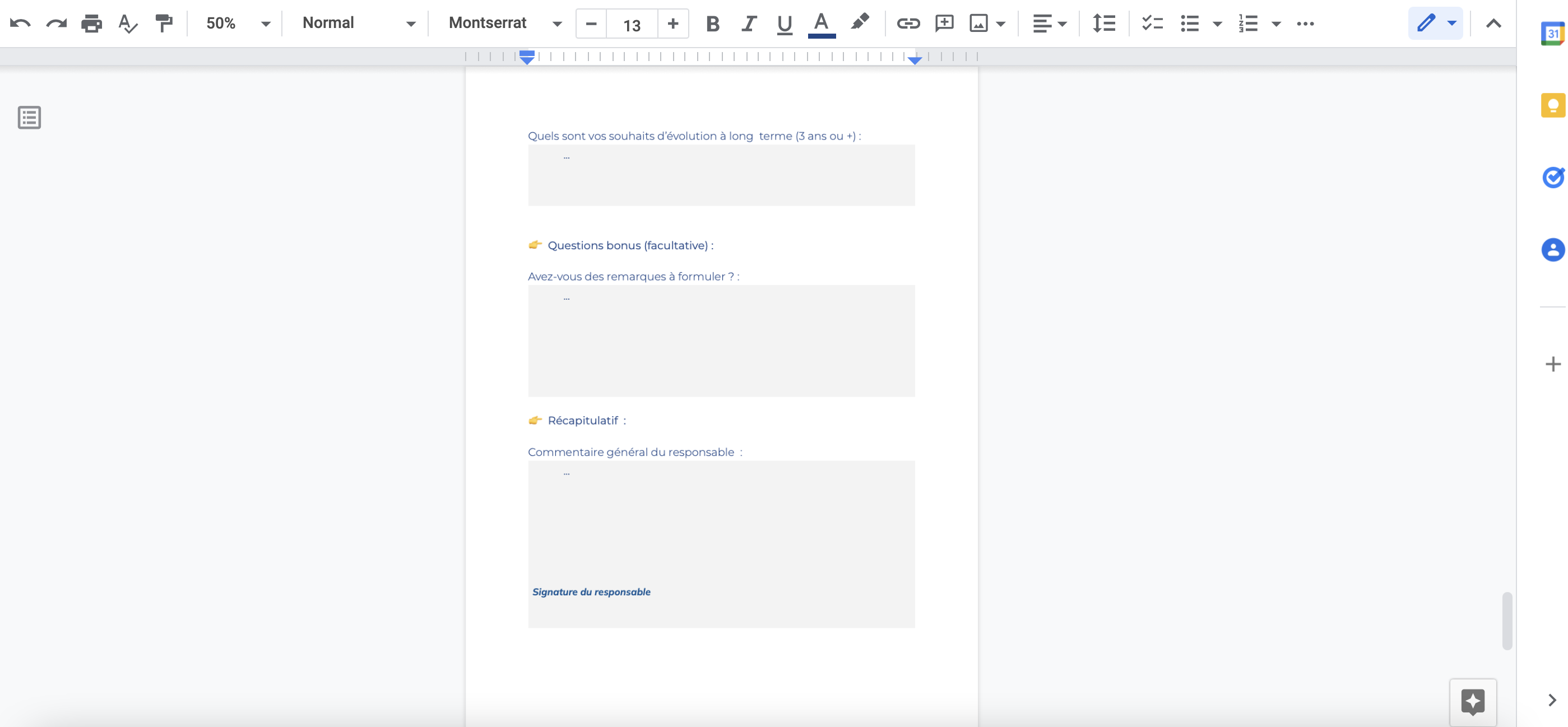Click the answer box under remarques question
This screenshot has height=727, width=1568.
pyautogui.click(x=721, y=341)
